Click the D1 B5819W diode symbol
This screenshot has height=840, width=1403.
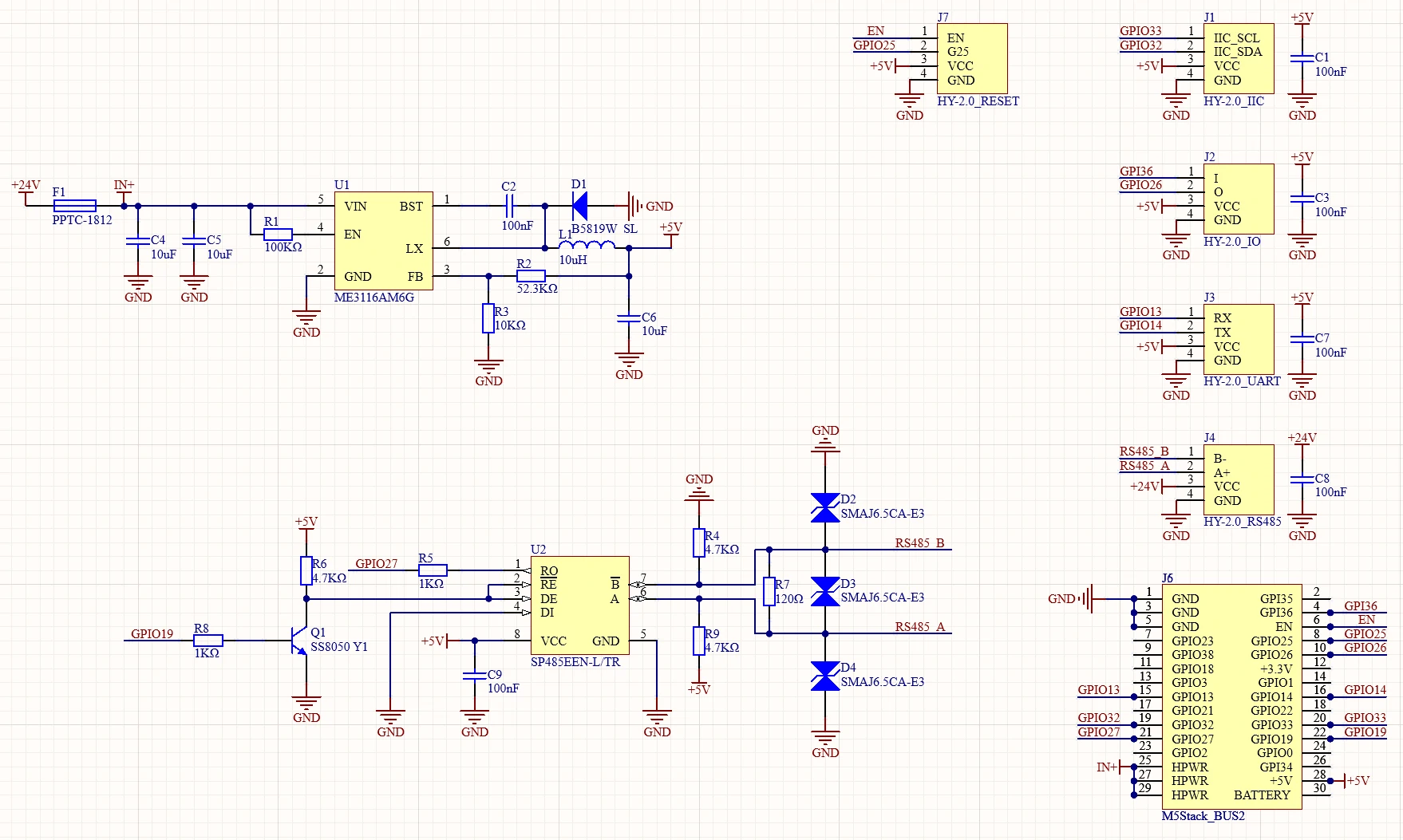579,207
